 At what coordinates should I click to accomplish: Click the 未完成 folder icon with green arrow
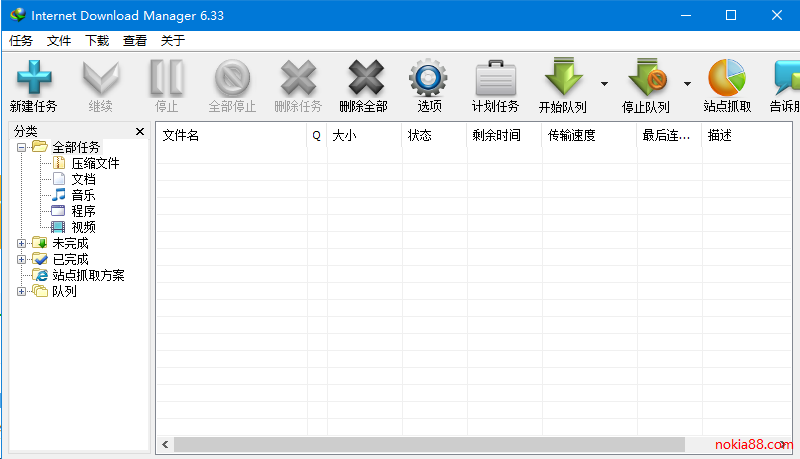40,242
